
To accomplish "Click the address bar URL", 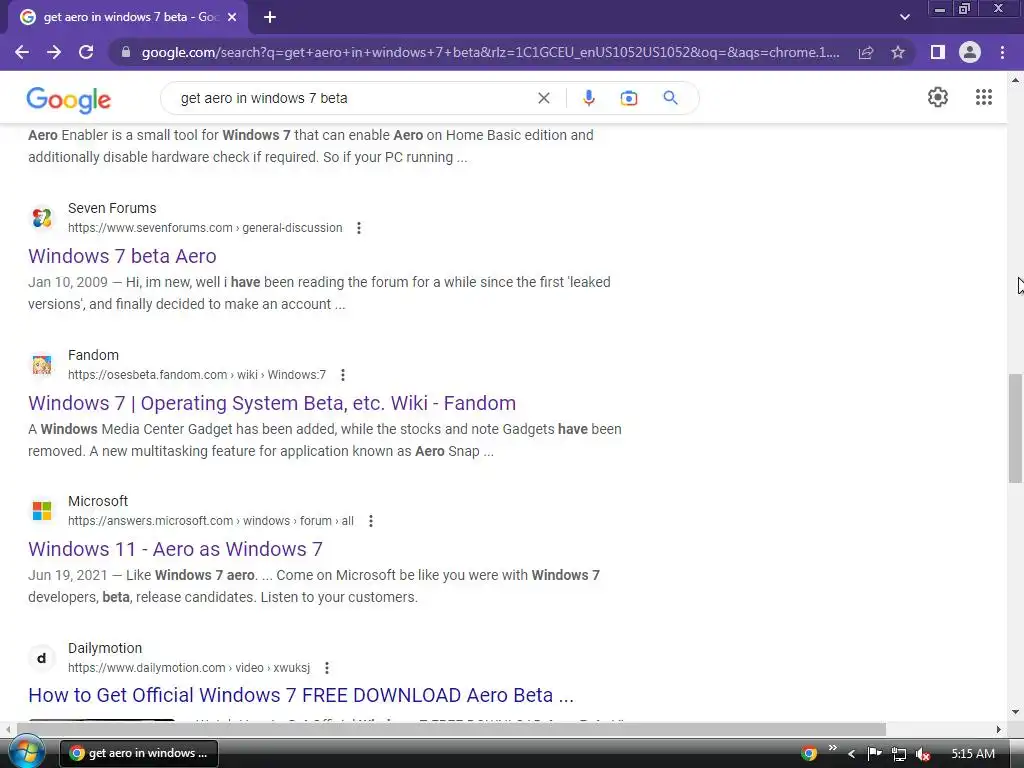I will click(x=490, y=52).
